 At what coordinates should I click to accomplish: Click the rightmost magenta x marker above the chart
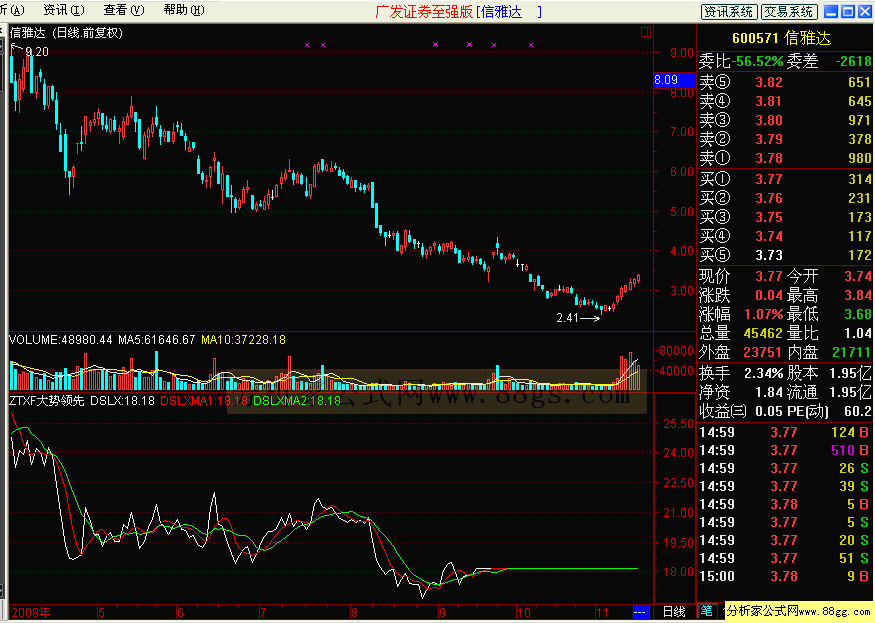531,45
